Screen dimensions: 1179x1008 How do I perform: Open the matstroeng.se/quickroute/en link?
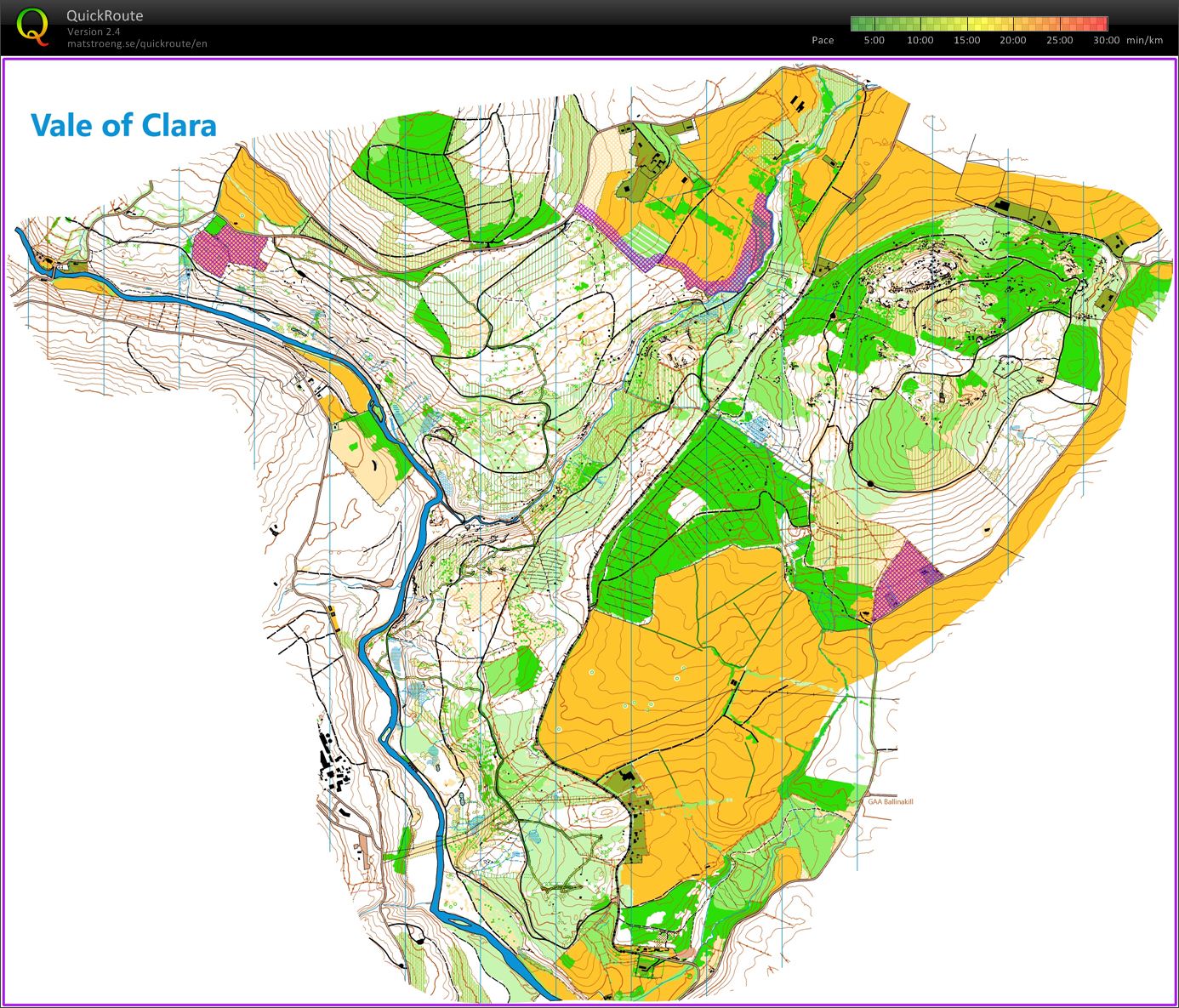pos(137,43)
